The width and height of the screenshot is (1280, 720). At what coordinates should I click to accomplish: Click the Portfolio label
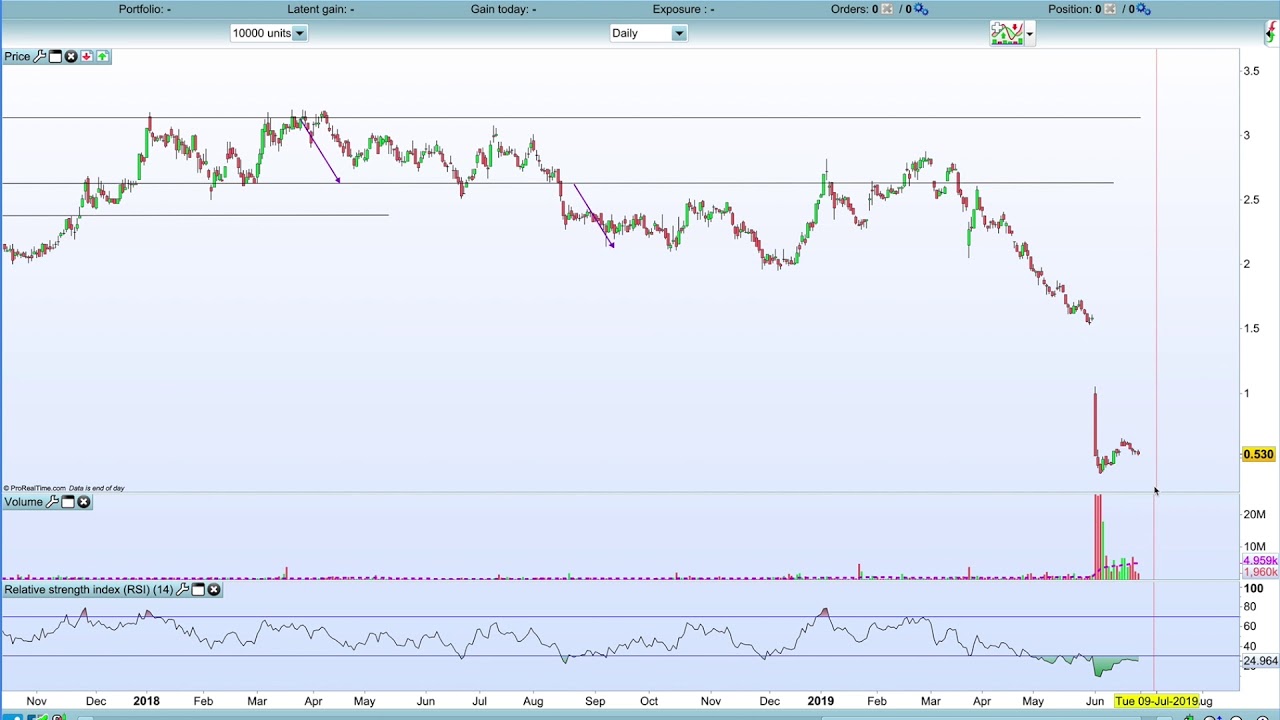click(x=145, y=9)
